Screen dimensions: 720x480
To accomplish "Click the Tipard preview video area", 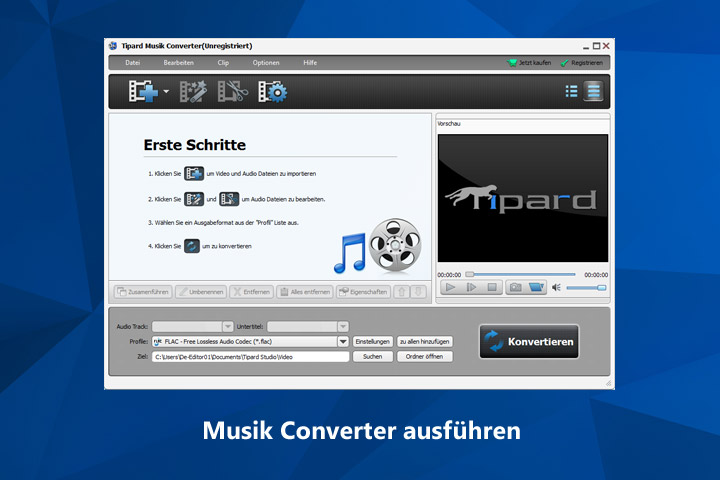I will [x=523, y=198].
